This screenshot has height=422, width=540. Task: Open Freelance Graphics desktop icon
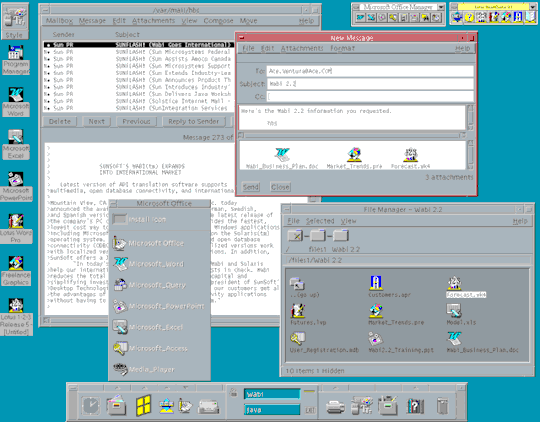point(15,271)
